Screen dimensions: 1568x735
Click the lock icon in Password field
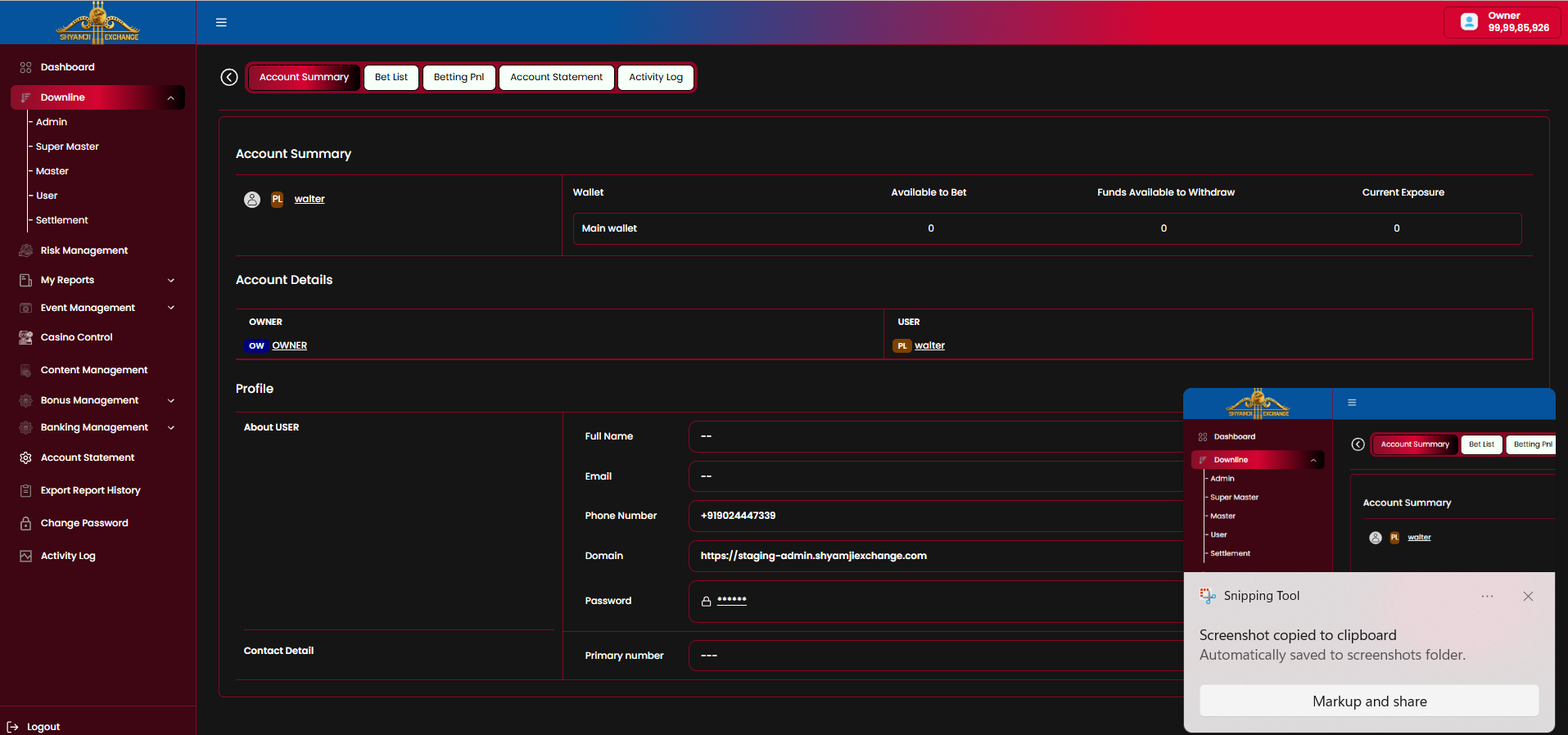point(706,602)
